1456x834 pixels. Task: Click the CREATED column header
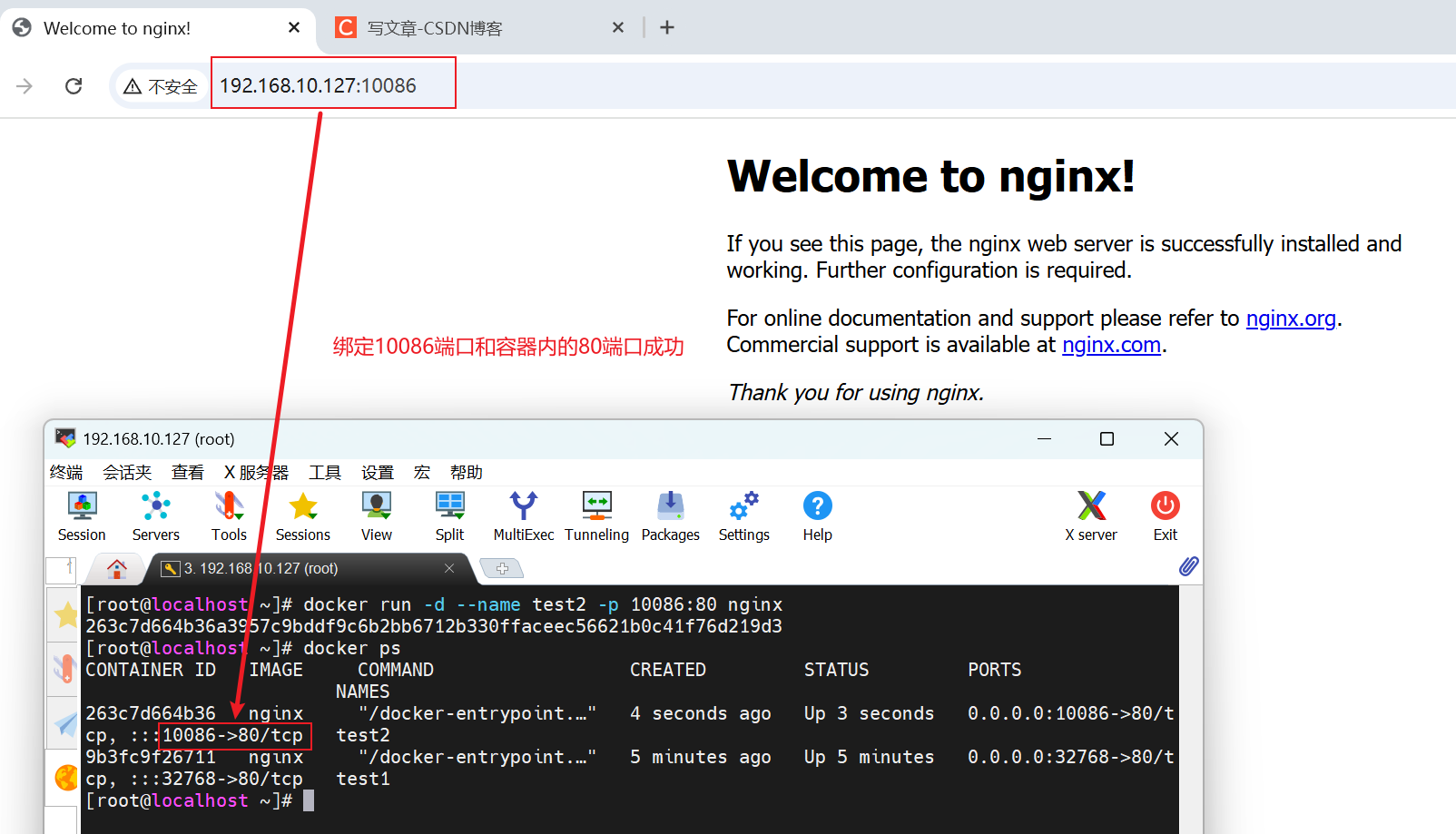coord(668,670)
